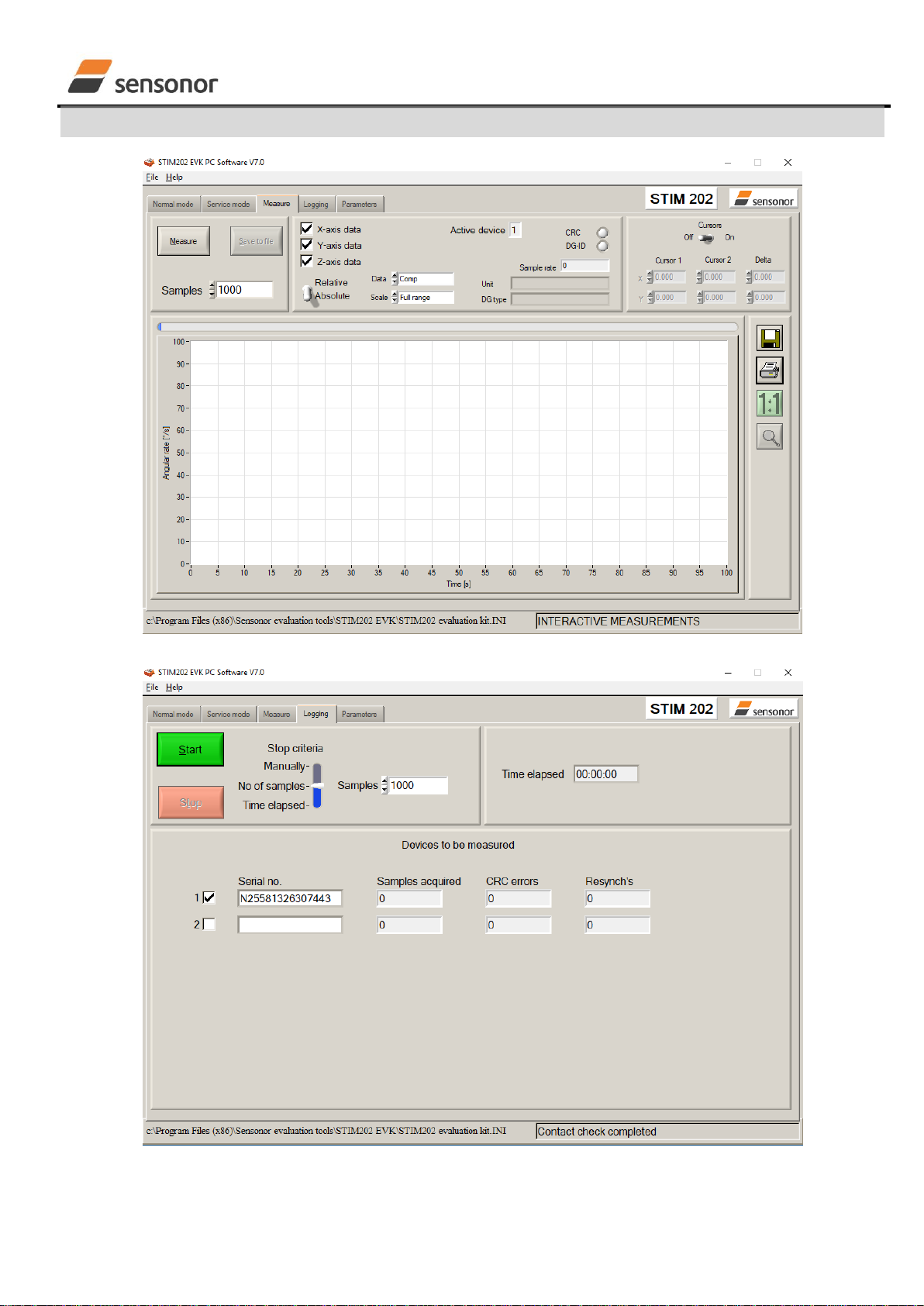Set Stop criteria slider to Manually
924x1306 pixels.
[317, 767]
